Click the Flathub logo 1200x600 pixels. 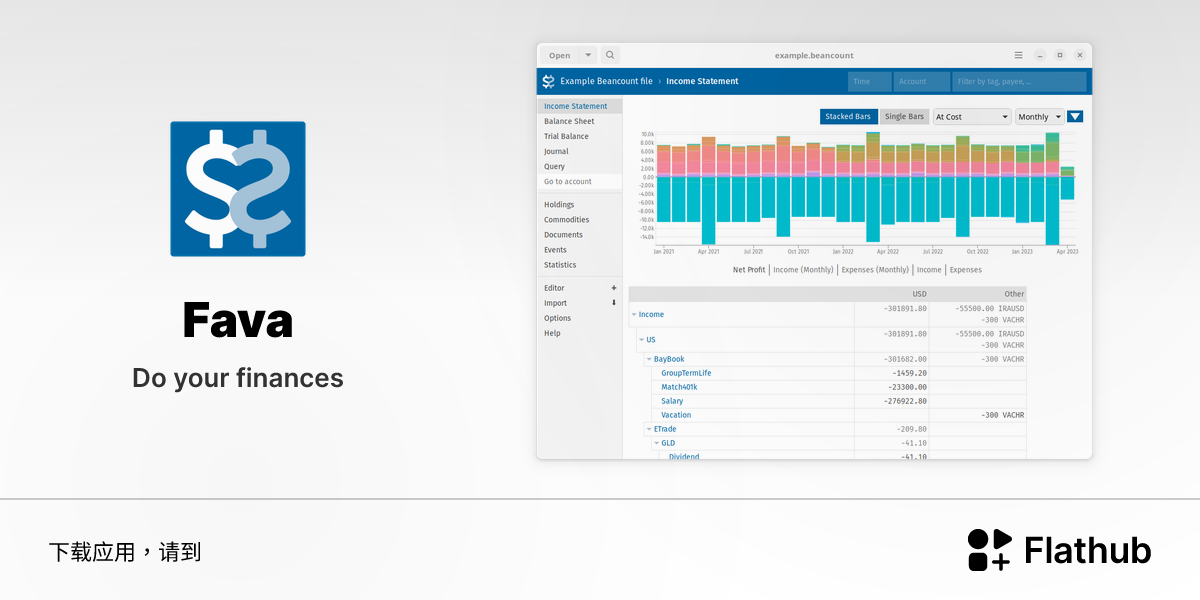pos(1059,550)
